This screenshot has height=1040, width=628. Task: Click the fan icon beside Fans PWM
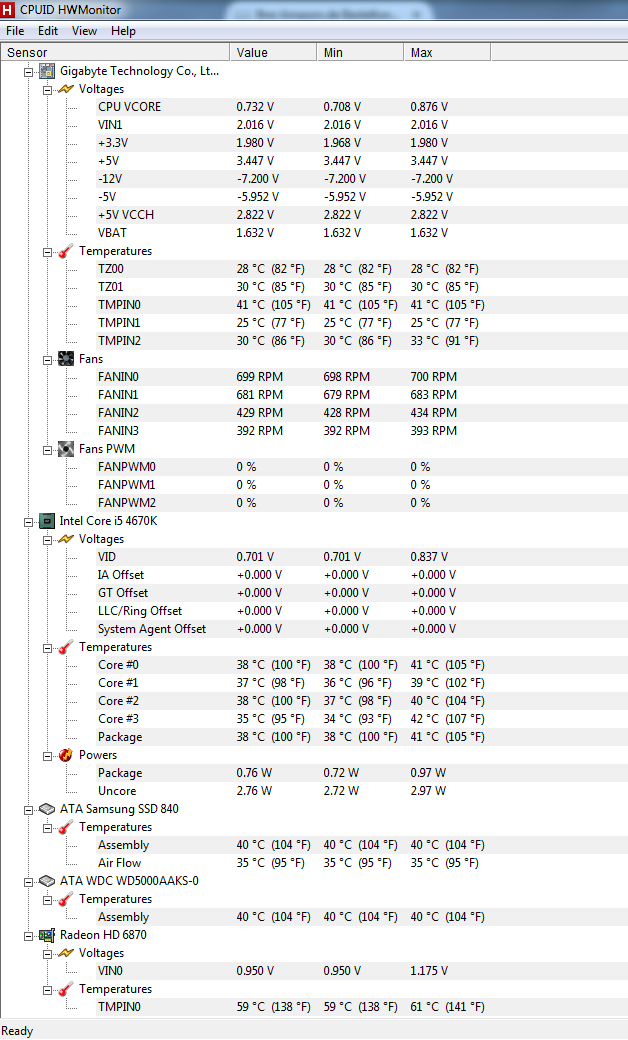[66, 449]
